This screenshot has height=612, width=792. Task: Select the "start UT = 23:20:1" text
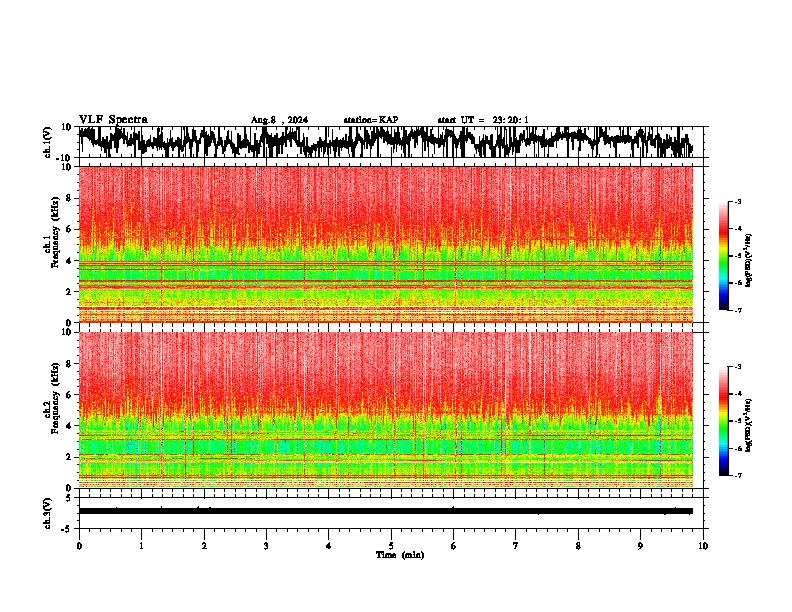483,120
